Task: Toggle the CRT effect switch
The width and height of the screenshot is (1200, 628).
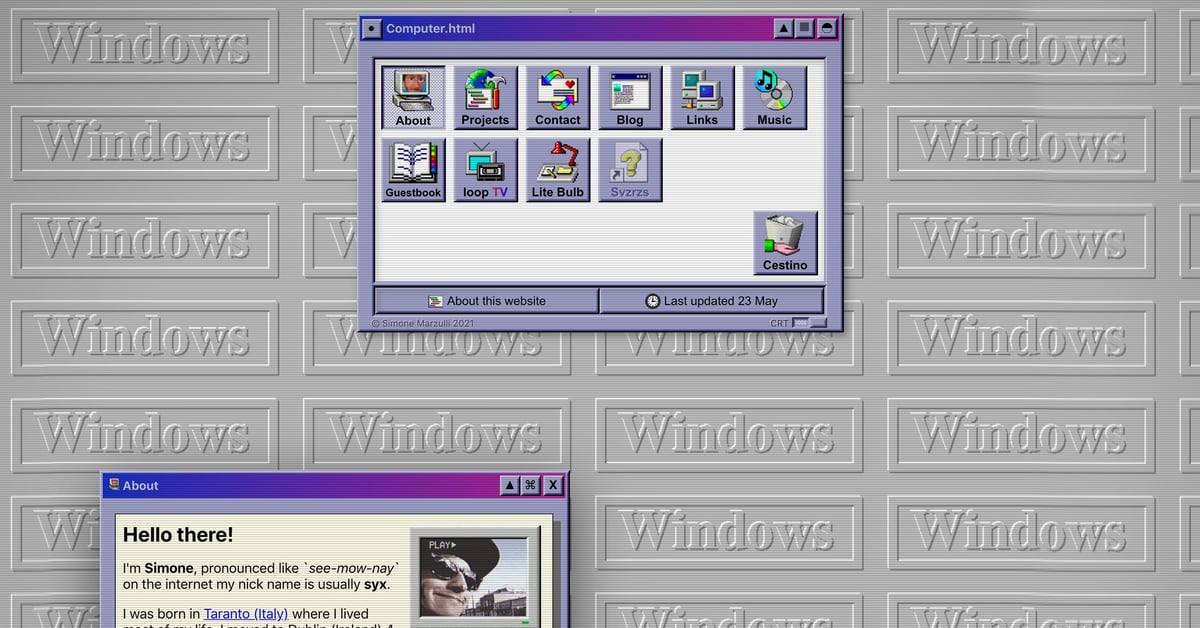Action: pyautogui.click(x=810, y=323)
